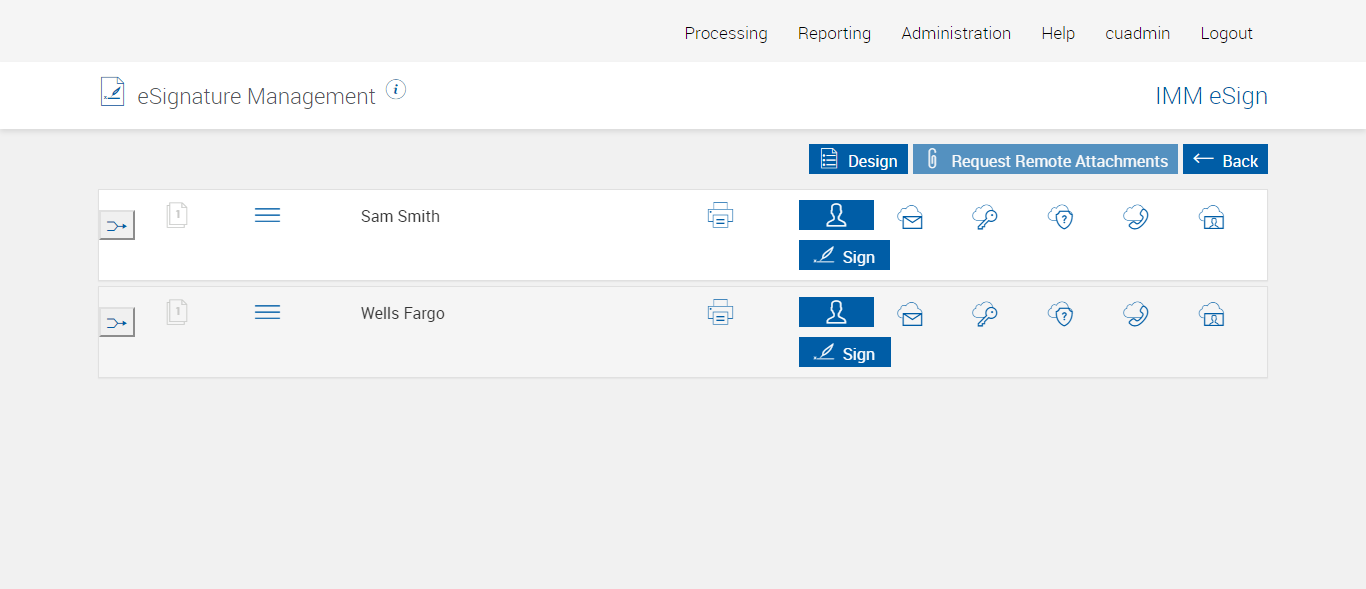Click the cloud video person icon for Sam Smith
This screenshot has height=589, width=1366.
(x=1211, y=217)
